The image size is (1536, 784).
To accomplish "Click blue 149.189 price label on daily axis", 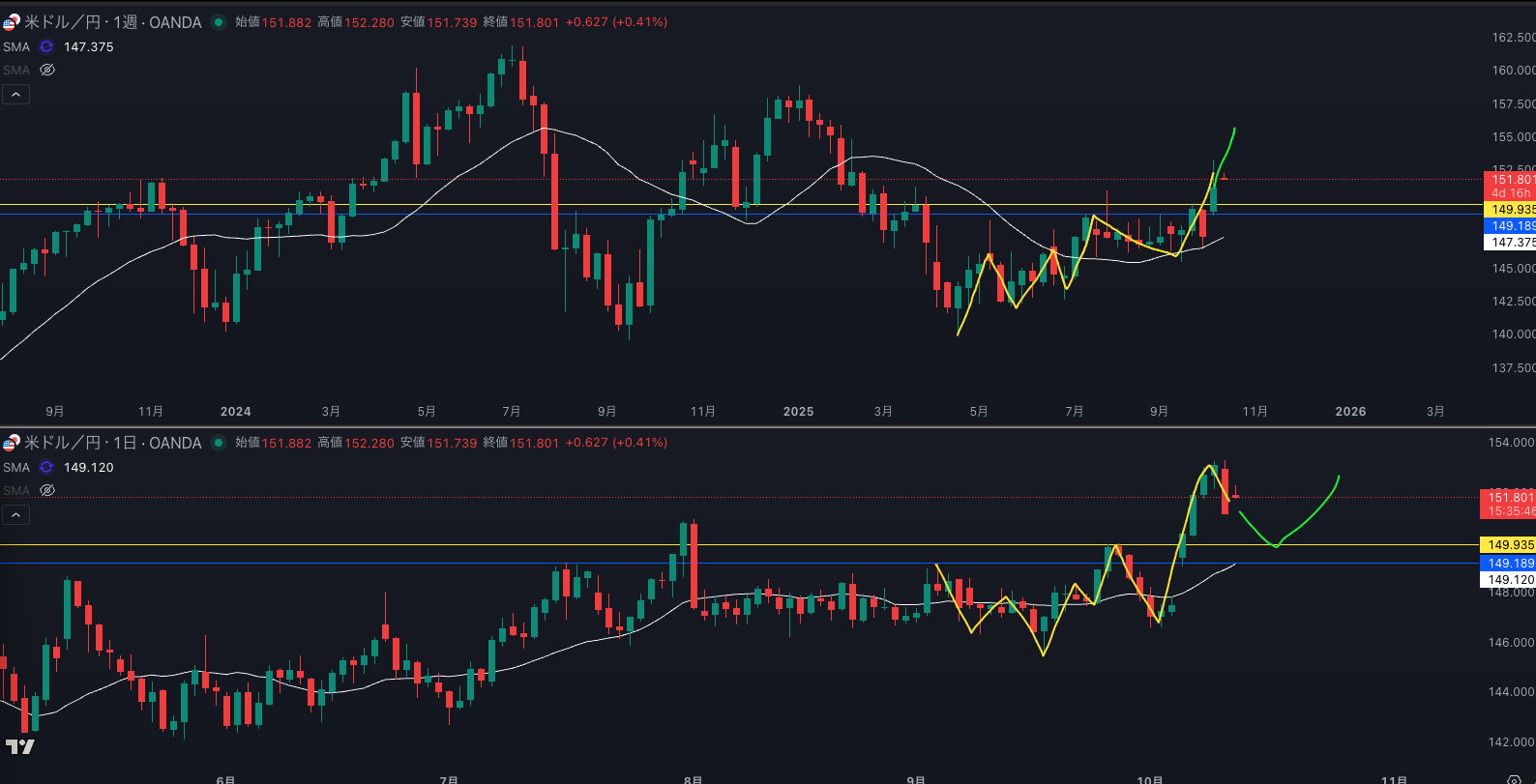I will pos(1509,563).
